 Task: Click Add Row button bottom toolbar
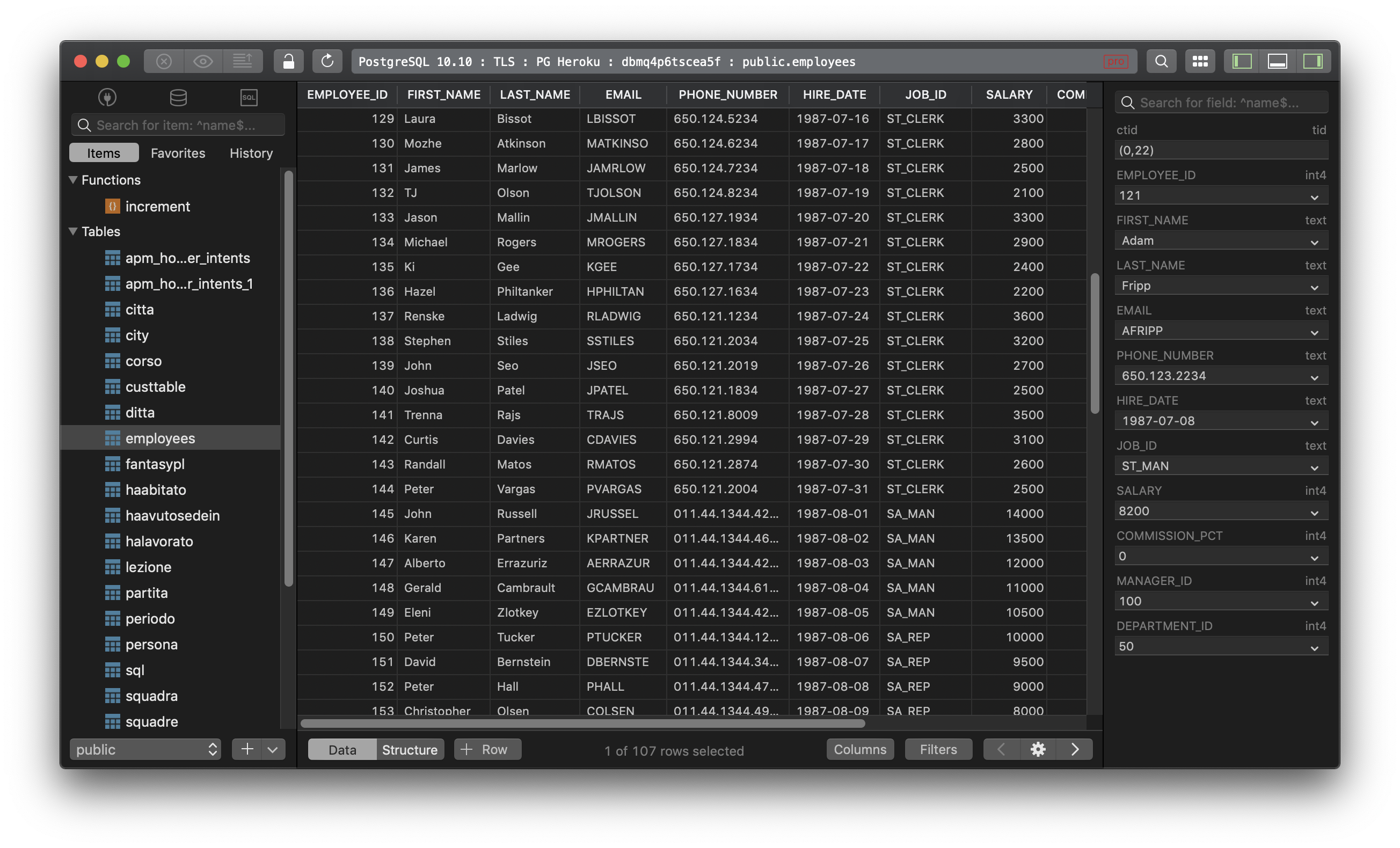pyautogui.click(x=487, y=749)
